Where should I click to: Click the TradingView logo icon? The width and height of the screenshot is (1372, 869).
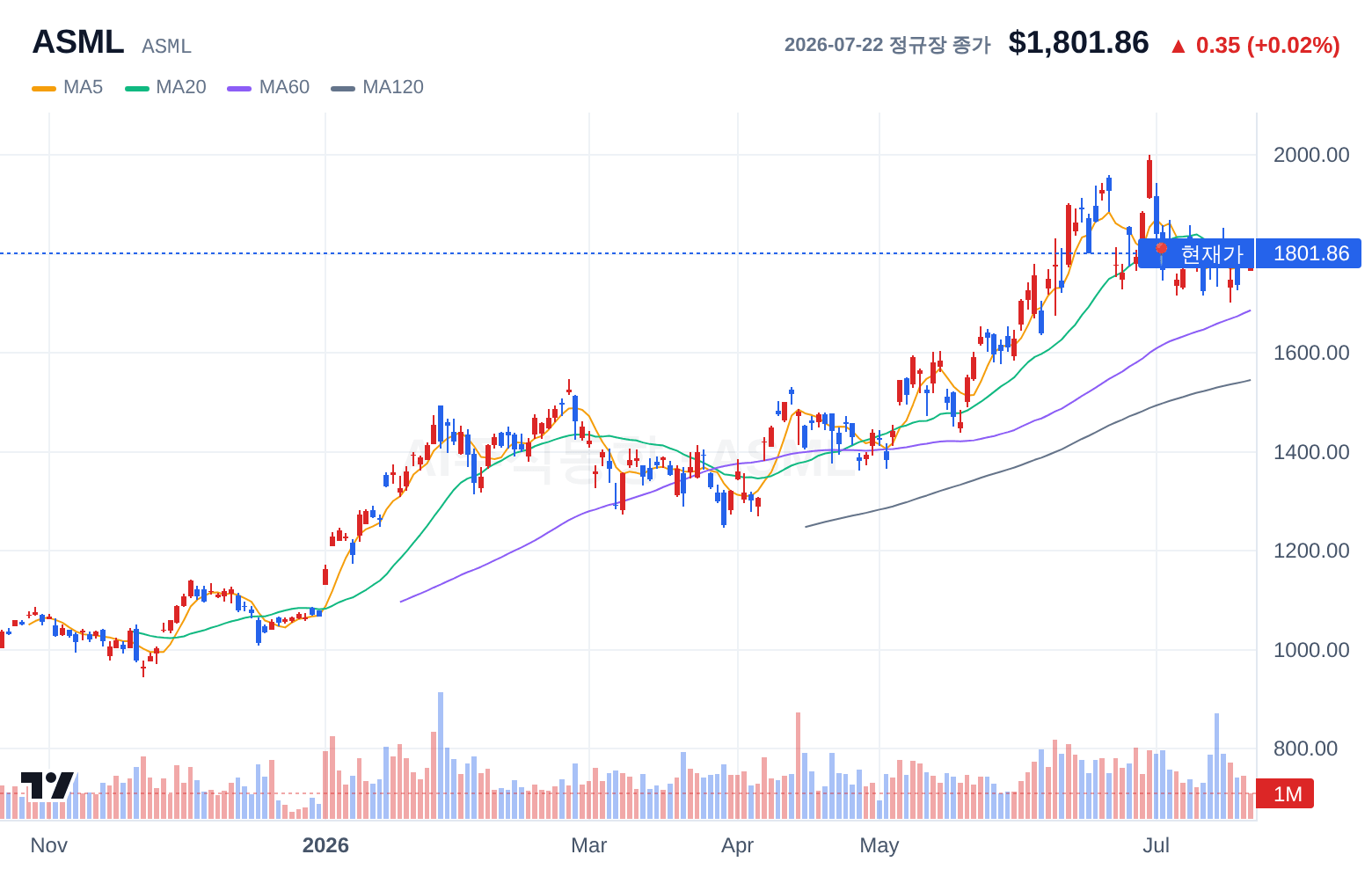(47, 785)
